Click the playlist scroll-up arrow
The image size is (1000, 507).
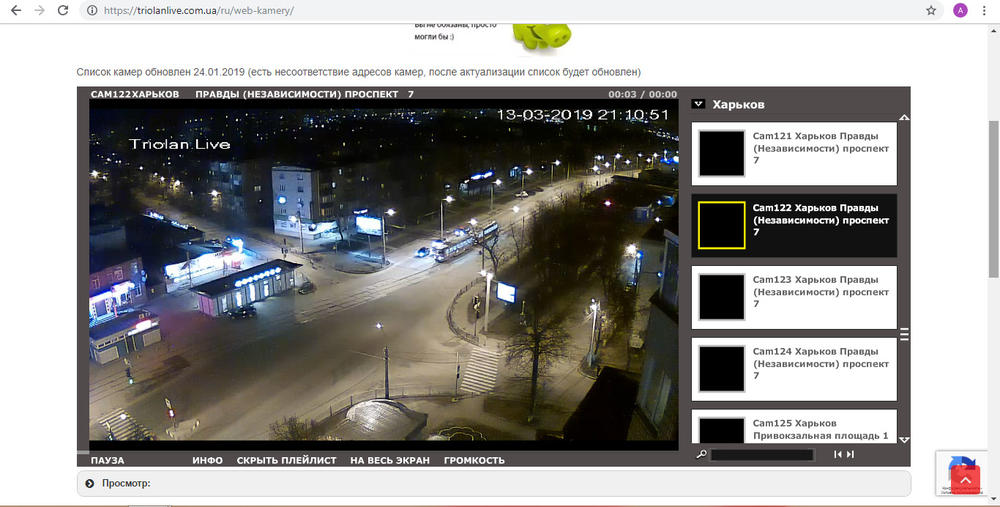click(x=904, y=117)
